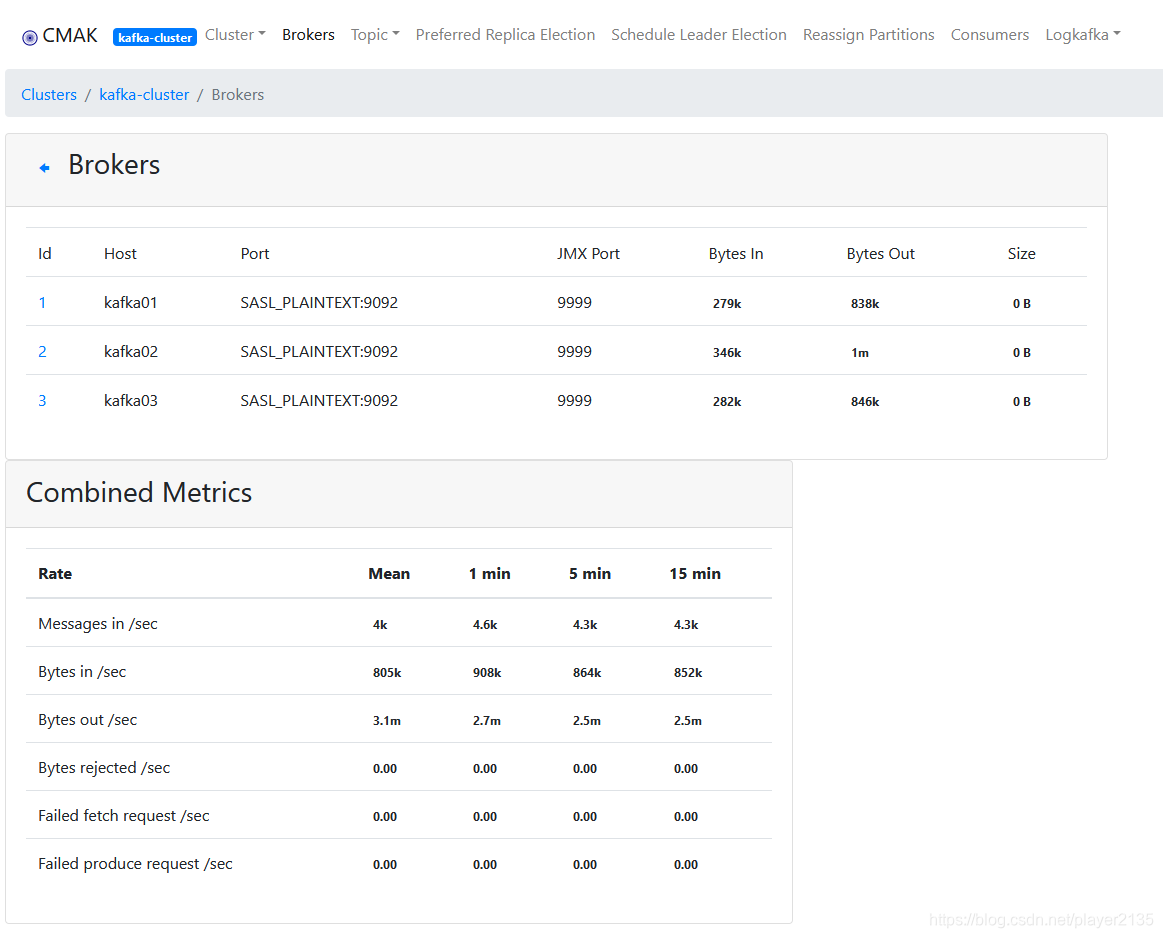Screen dimensions: 1163x938
Task: Open Schedule Leader Election
Action: pyautogui.click(x=698, y=34)
